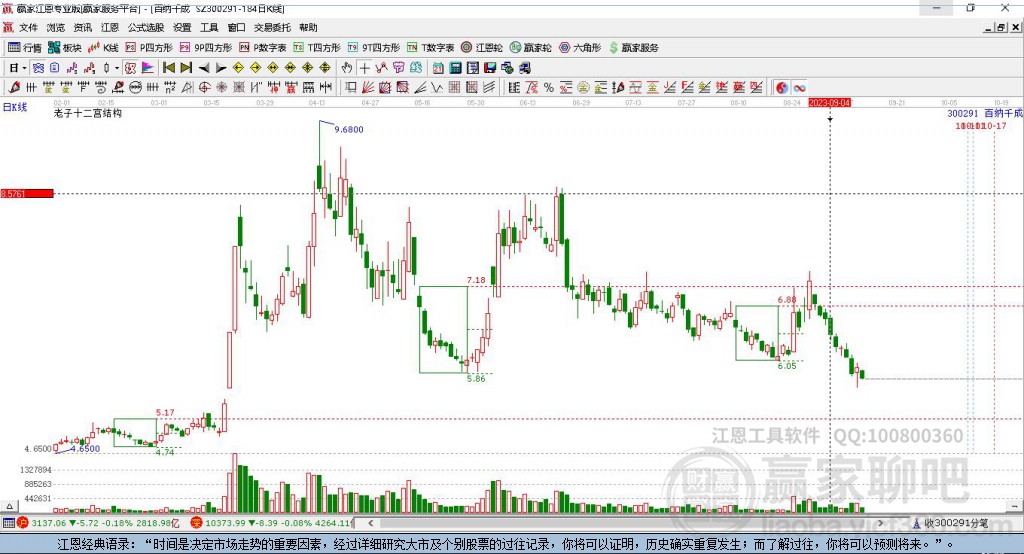Screen dimensions: 1024x554
Task: Click the 老子十二宫结构 indicator title
Action: (x=88, y=113)
